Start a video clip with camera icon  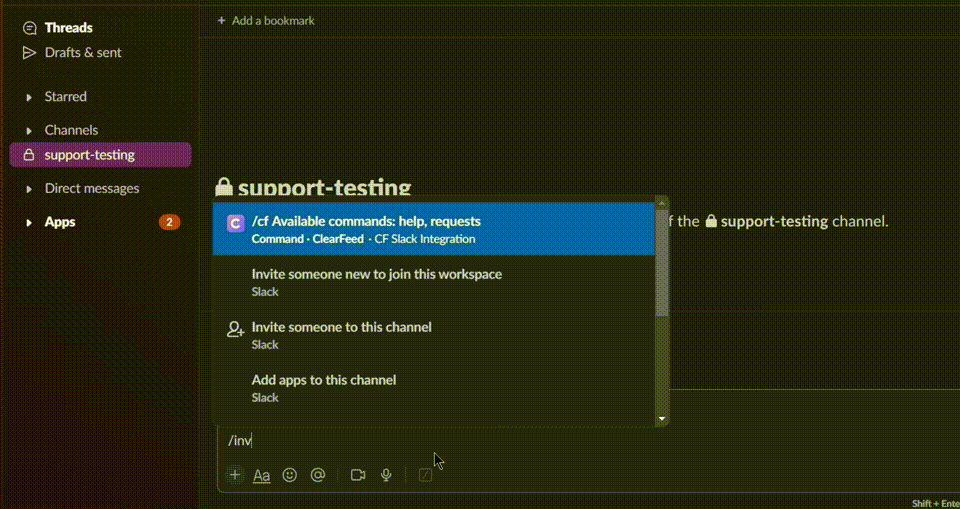358,475
